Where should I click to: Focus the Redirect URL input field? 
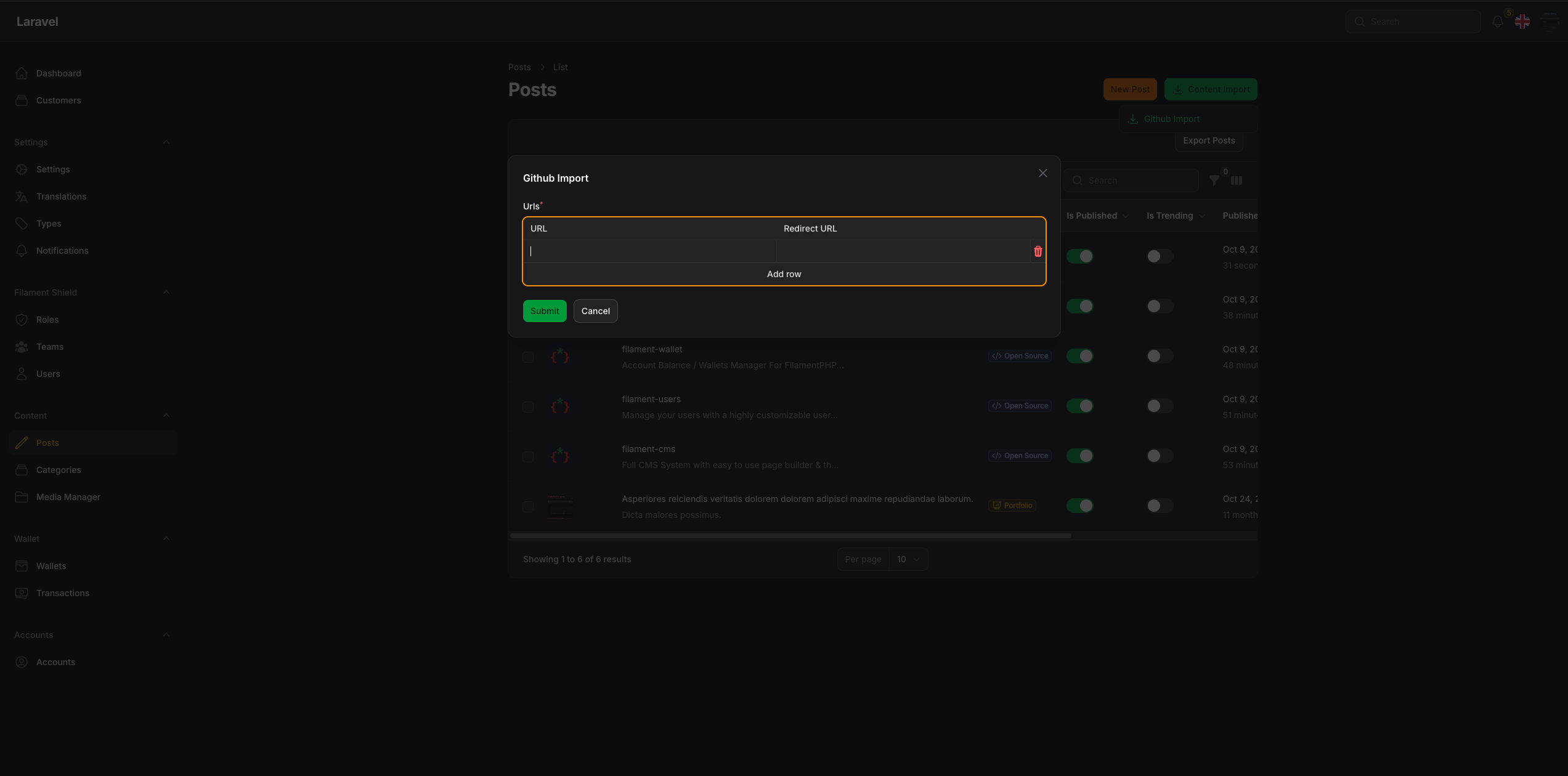[903, 251]
